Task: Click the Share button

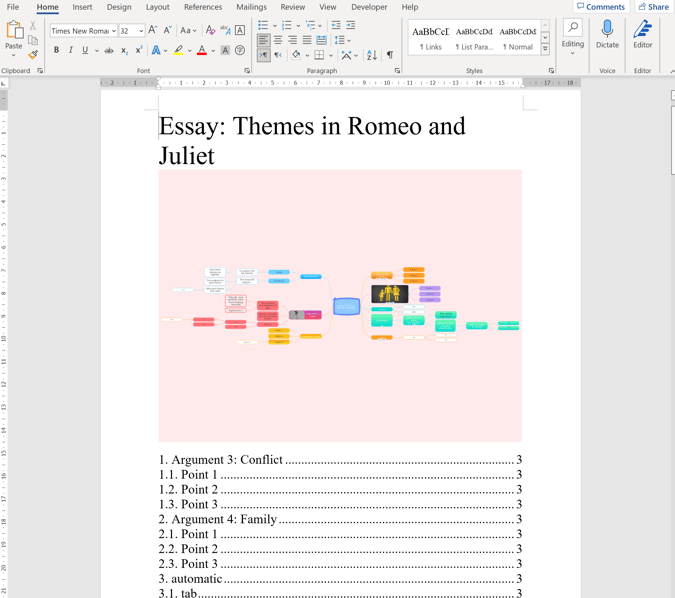Action: click(x=654, y=7)
